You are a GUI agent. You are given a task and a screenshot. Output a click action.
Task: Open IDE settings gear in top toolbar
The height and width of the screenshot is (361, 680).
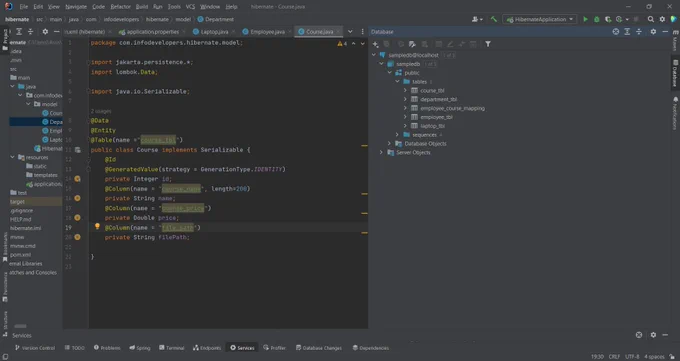[662, 19]
